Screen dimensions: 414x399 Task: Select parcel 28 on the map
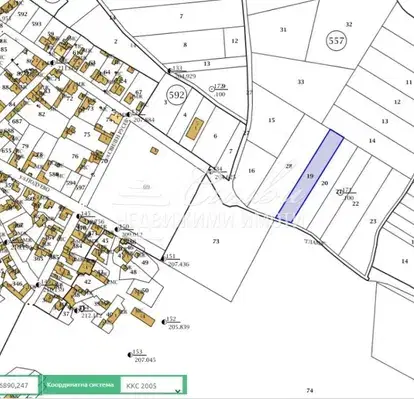point(289,166)
